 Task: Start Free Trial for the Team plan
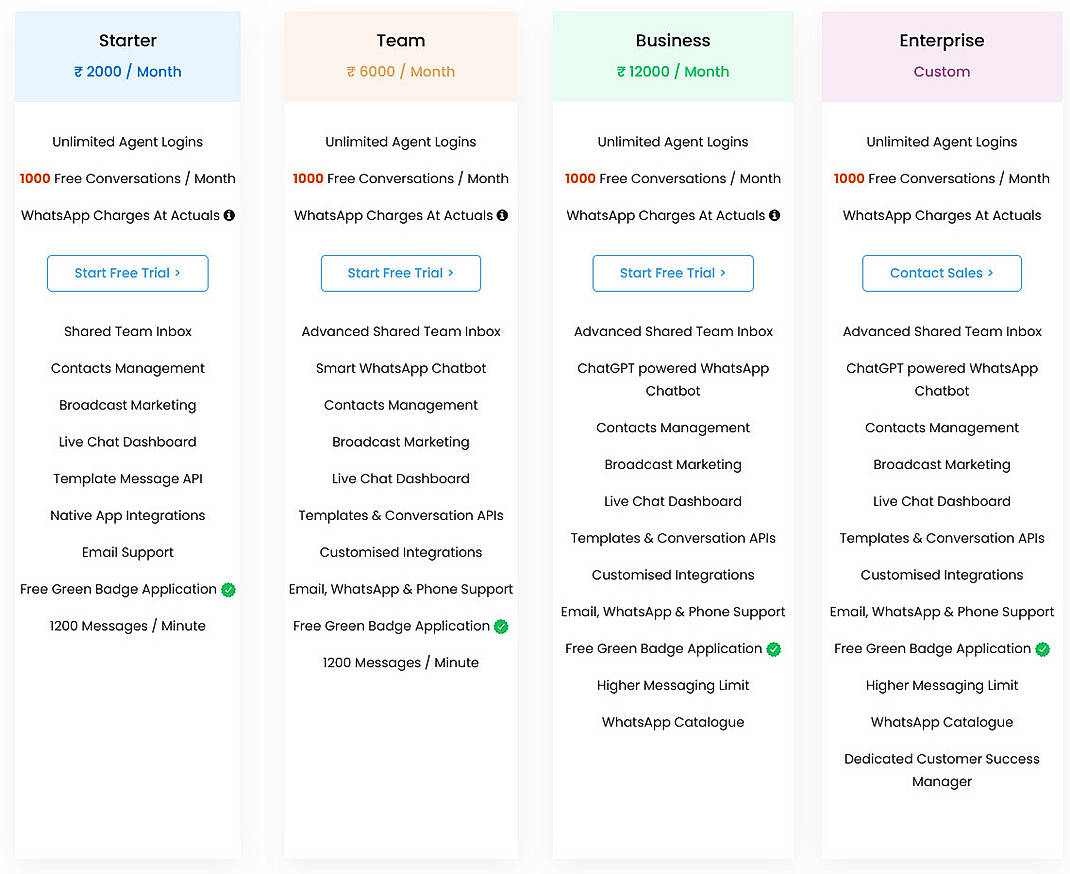point(400,273)
